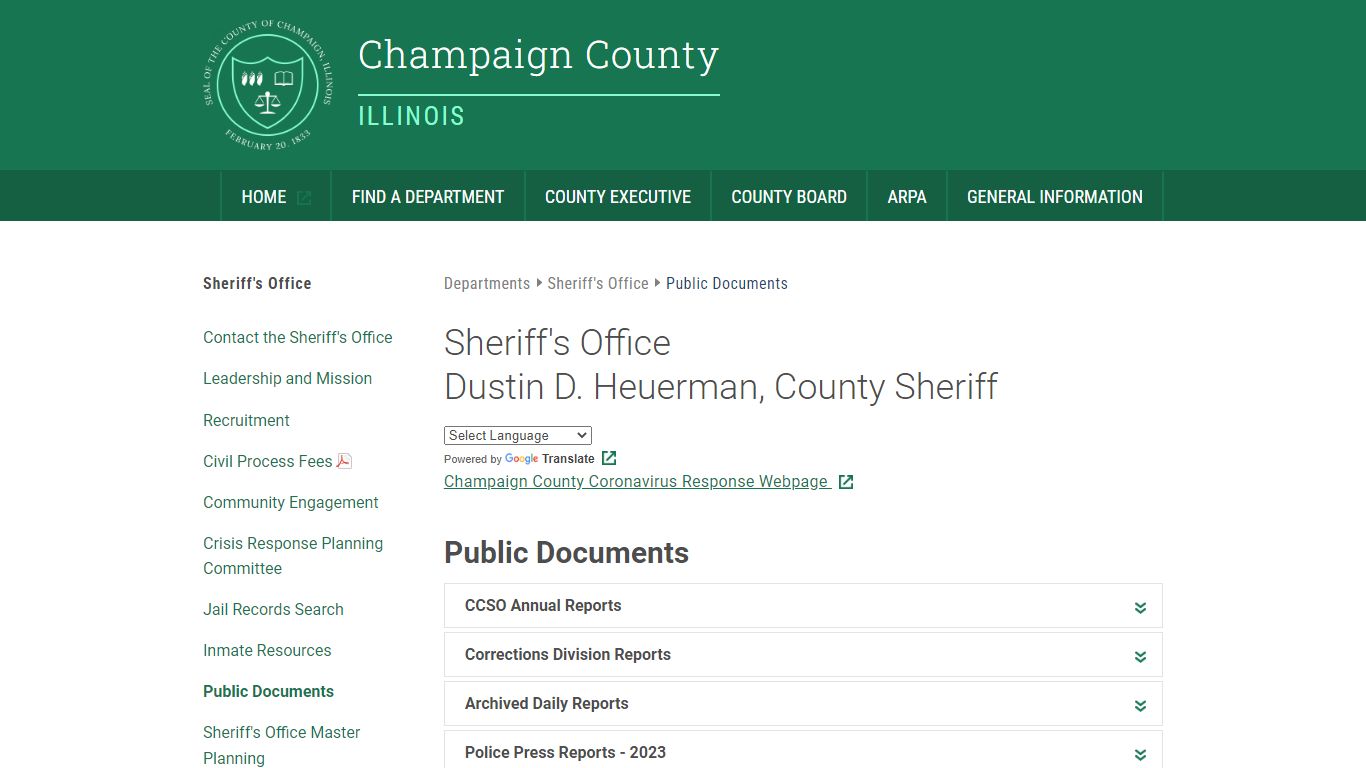Open Crisis Response Planning Committee link
1366x768 pixels.
point(293,556)
